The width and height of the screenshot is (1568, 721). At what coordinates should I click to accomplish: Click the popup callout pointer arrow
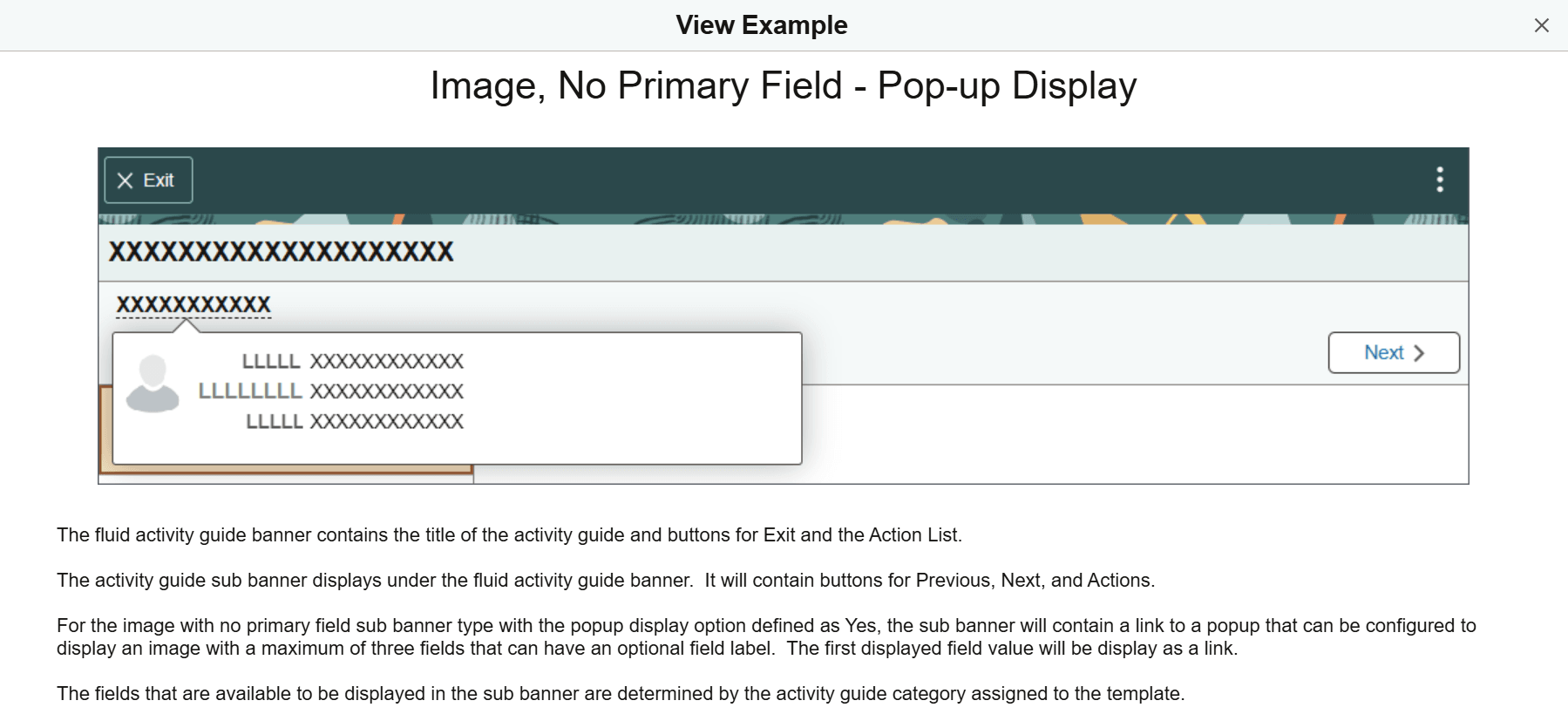(x=186, y=327)
